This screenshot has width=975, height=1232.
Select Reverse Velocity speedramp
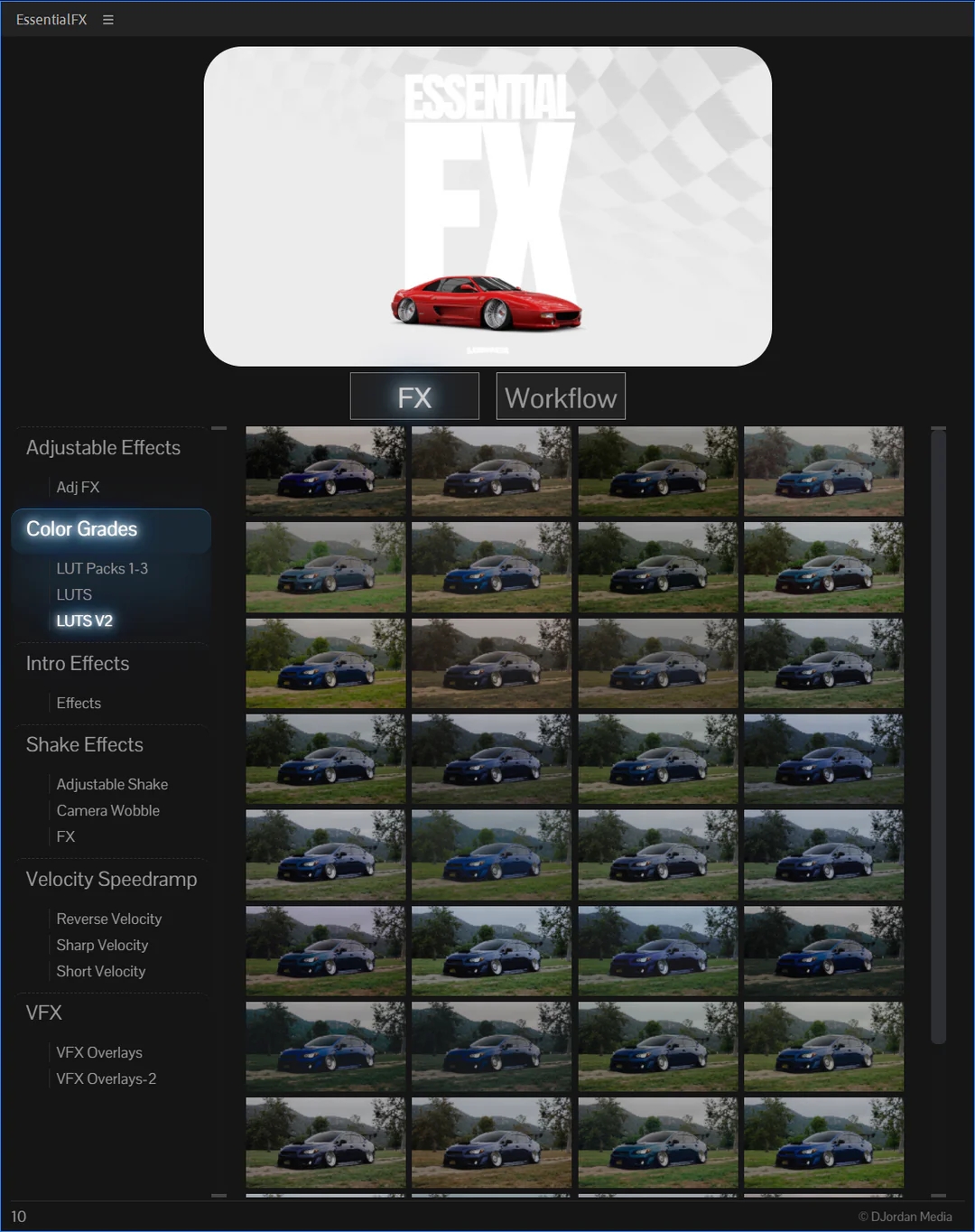point(109,919)
